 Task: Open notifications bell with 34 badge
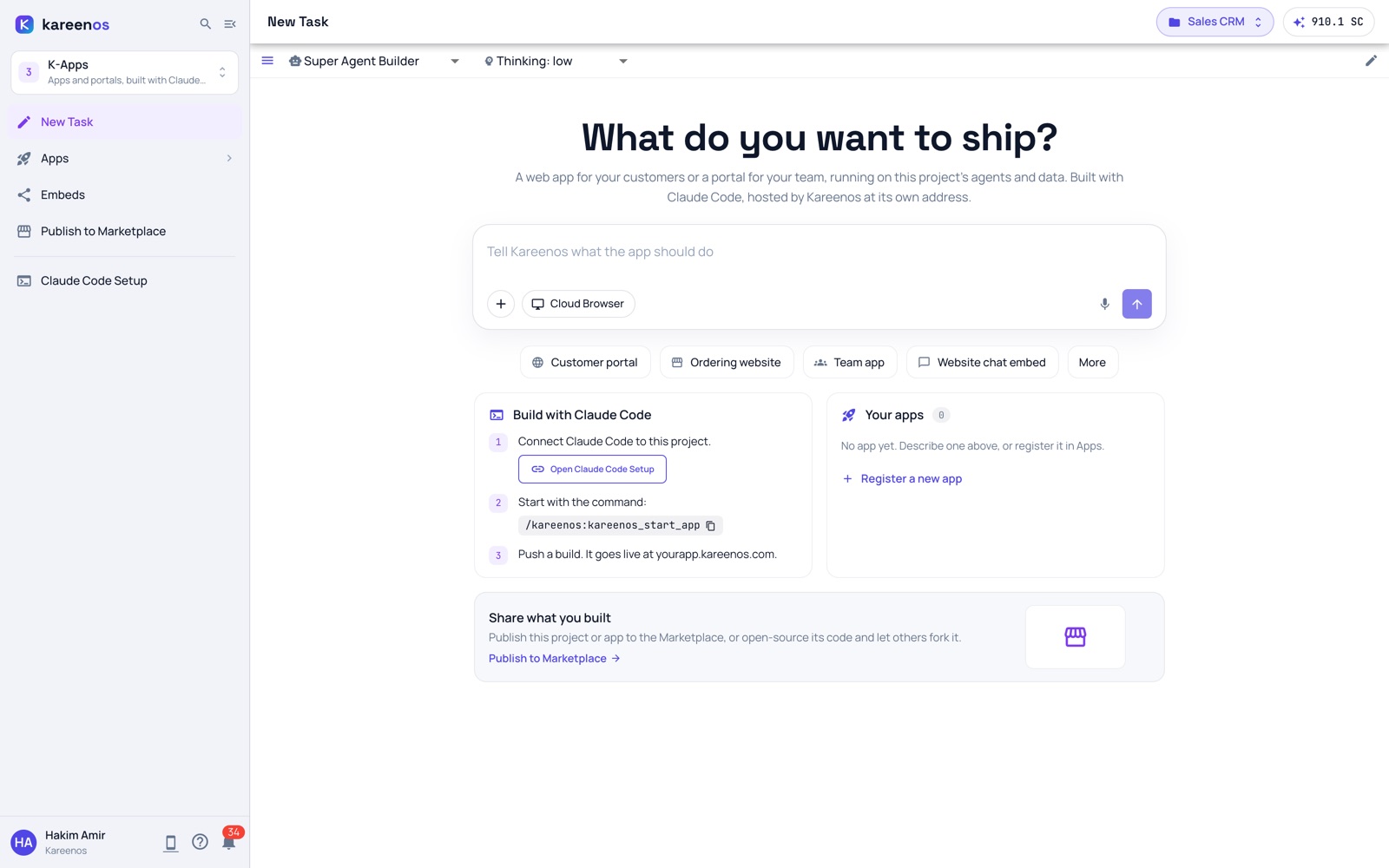click(x=229, y=841)
